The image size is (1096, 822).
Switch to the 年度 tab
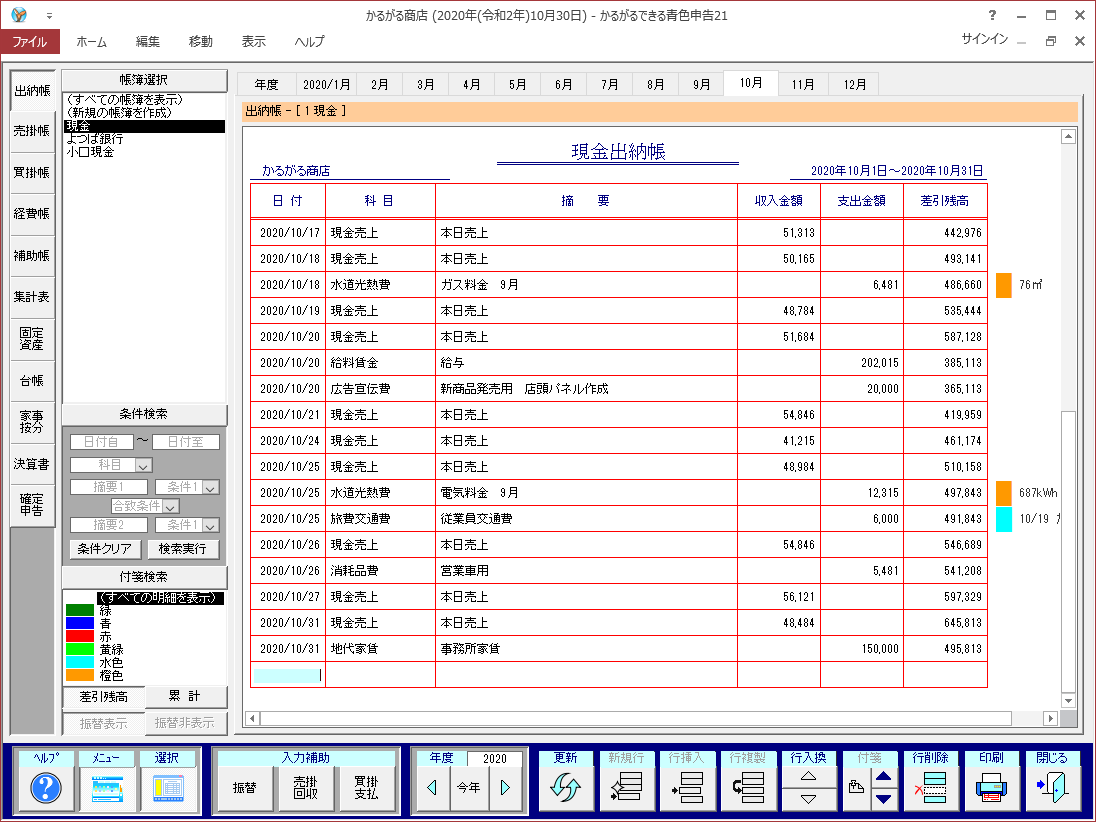pos(266,85)
